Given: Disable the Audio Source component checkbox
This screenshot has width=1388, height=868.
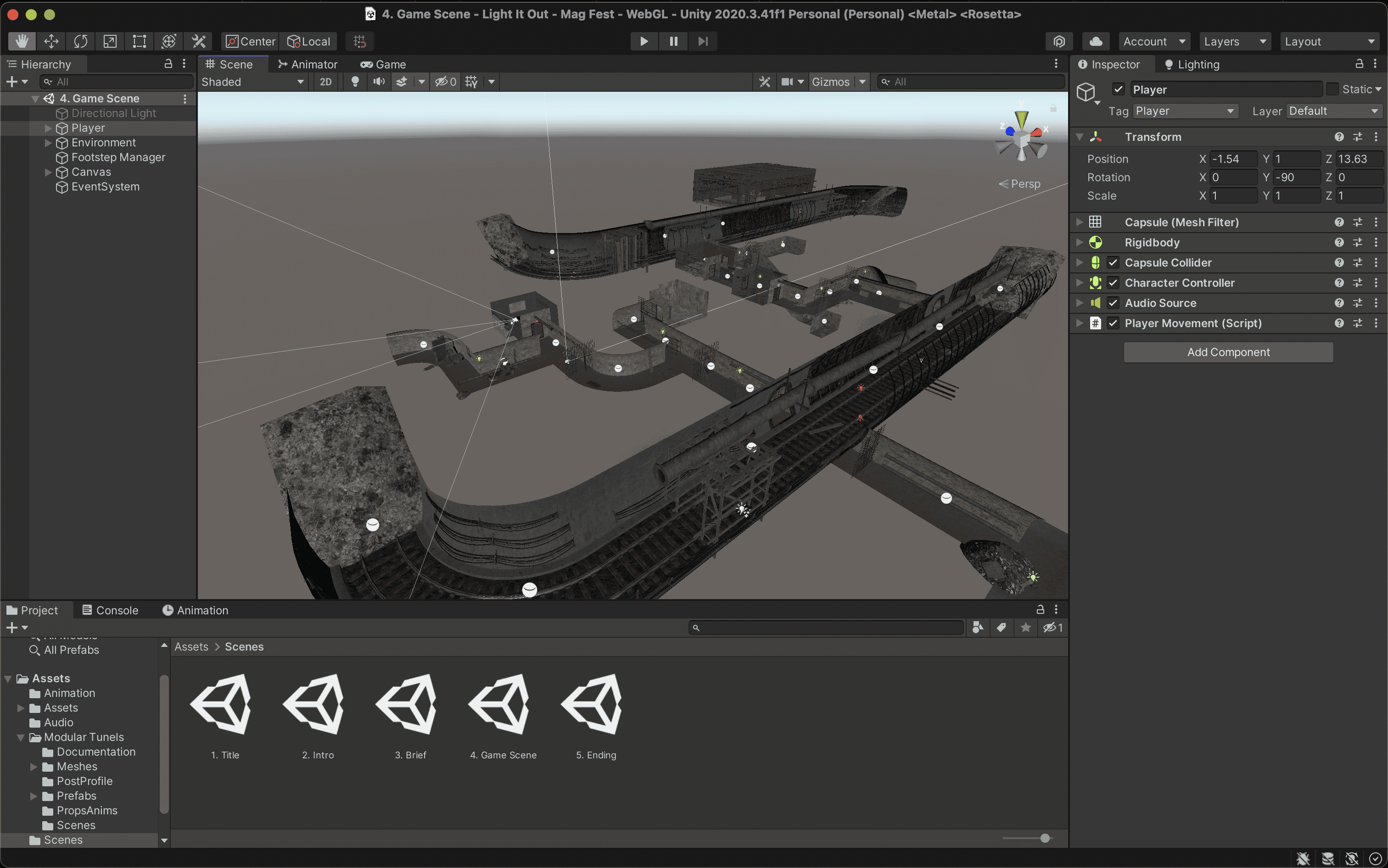Looking at the screenshot, I should tap(1113, 303).
